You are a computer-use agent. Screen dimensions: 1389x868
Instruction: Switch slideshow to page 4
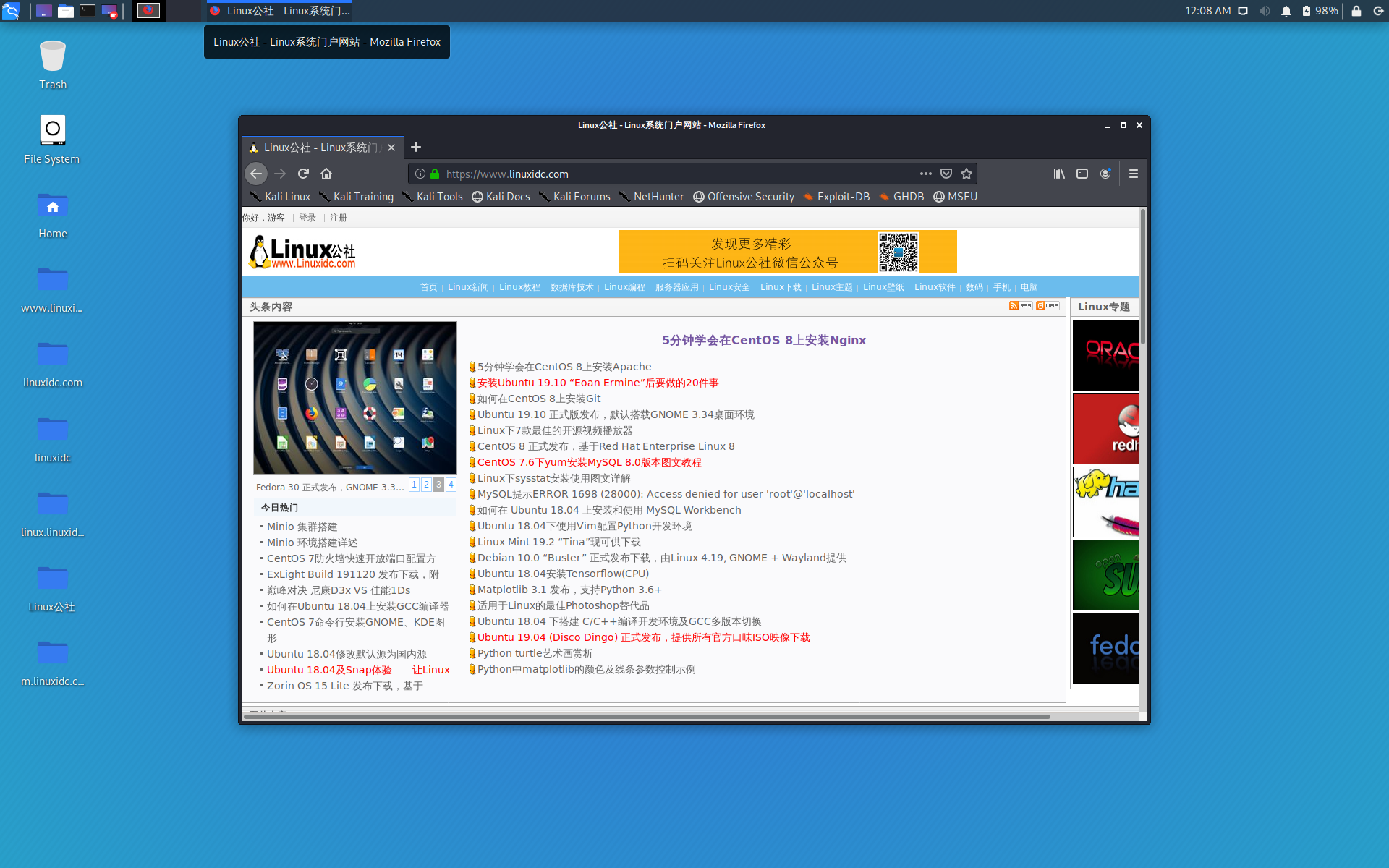451,485
